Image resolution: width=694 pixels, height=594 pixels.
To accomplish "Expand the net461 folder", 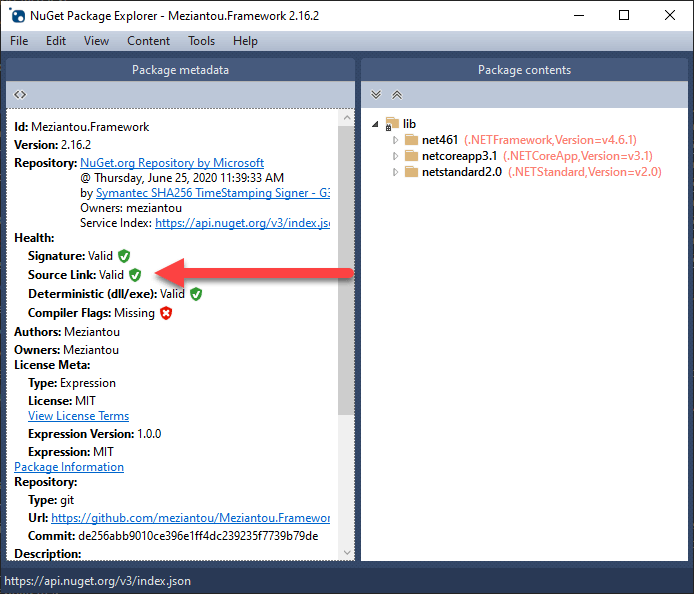I will 396,141.
